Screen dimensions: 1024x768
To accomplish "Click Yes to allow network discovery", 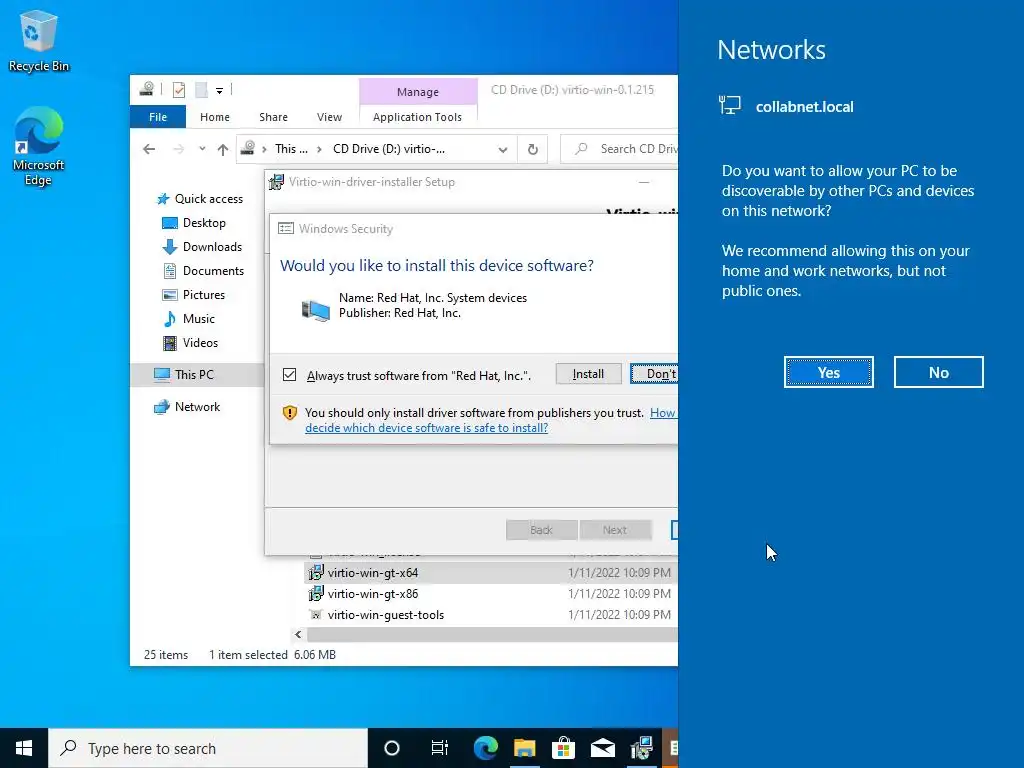I will pos(829,372).
